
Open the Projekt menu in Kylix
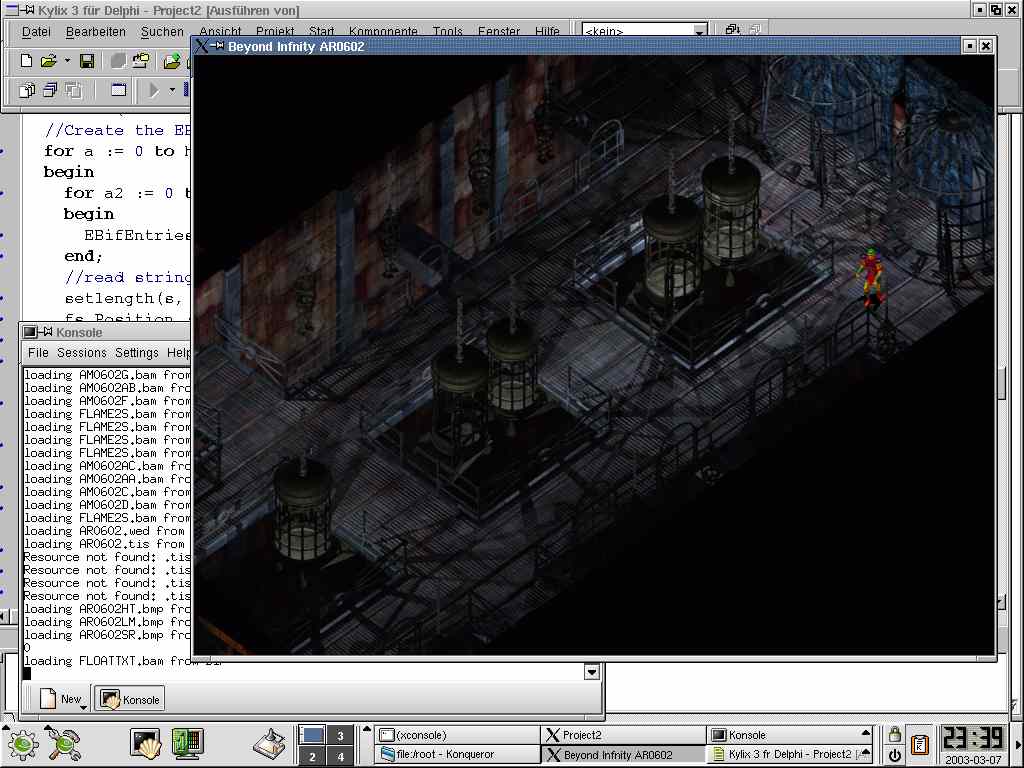tap(275, 31)
